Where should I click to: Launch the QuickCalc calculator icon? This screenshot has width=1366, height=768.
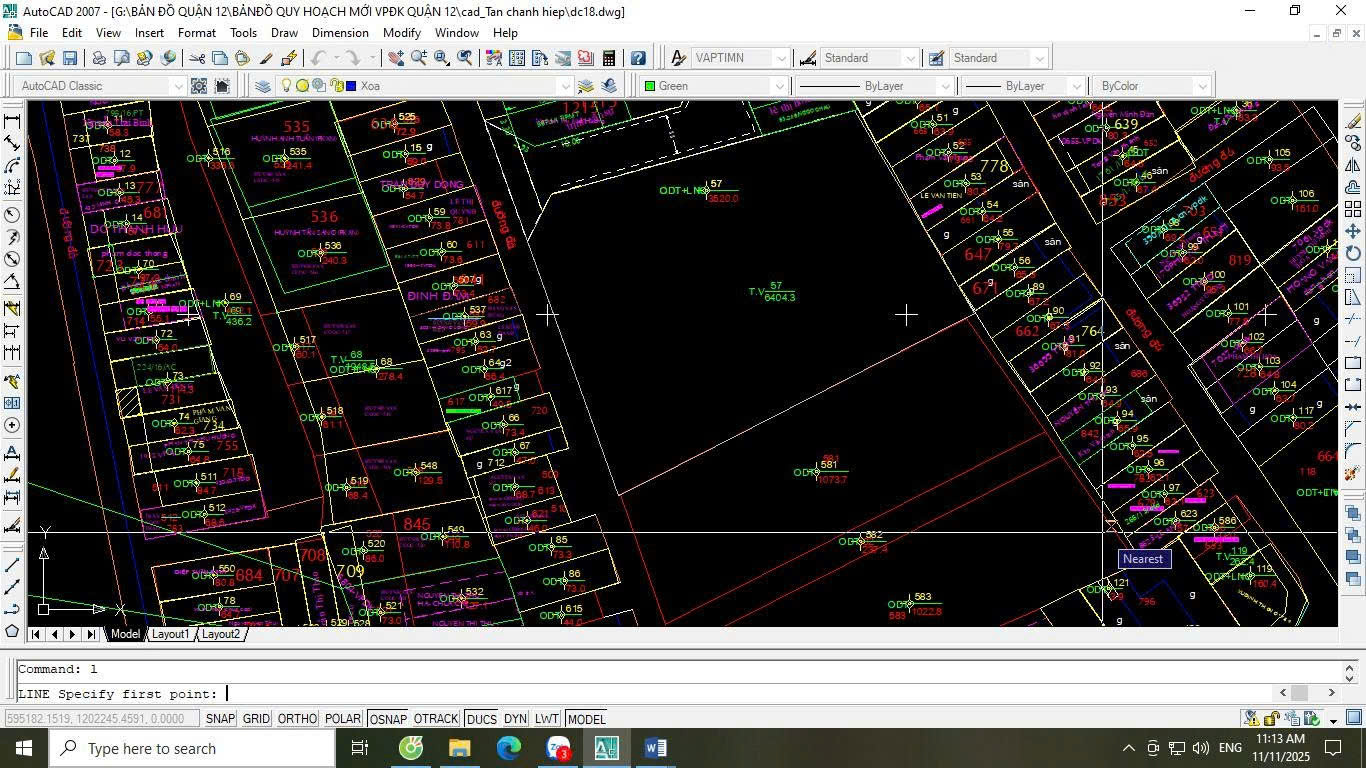[608, 59]
